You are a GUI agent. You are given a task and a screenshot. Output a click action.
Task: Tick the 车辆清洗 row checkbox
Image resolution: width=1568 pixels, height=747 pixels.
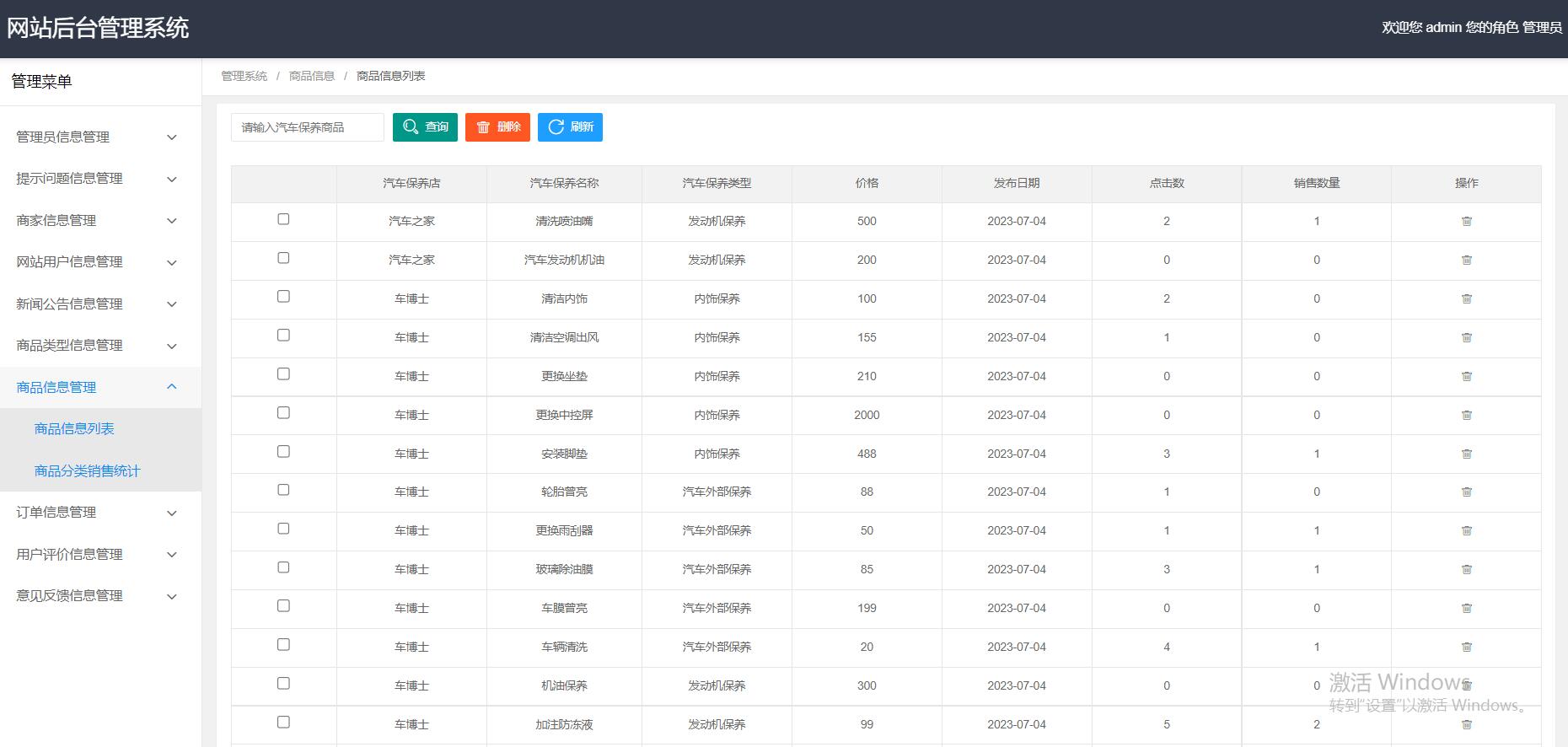(x=283, y=645)
